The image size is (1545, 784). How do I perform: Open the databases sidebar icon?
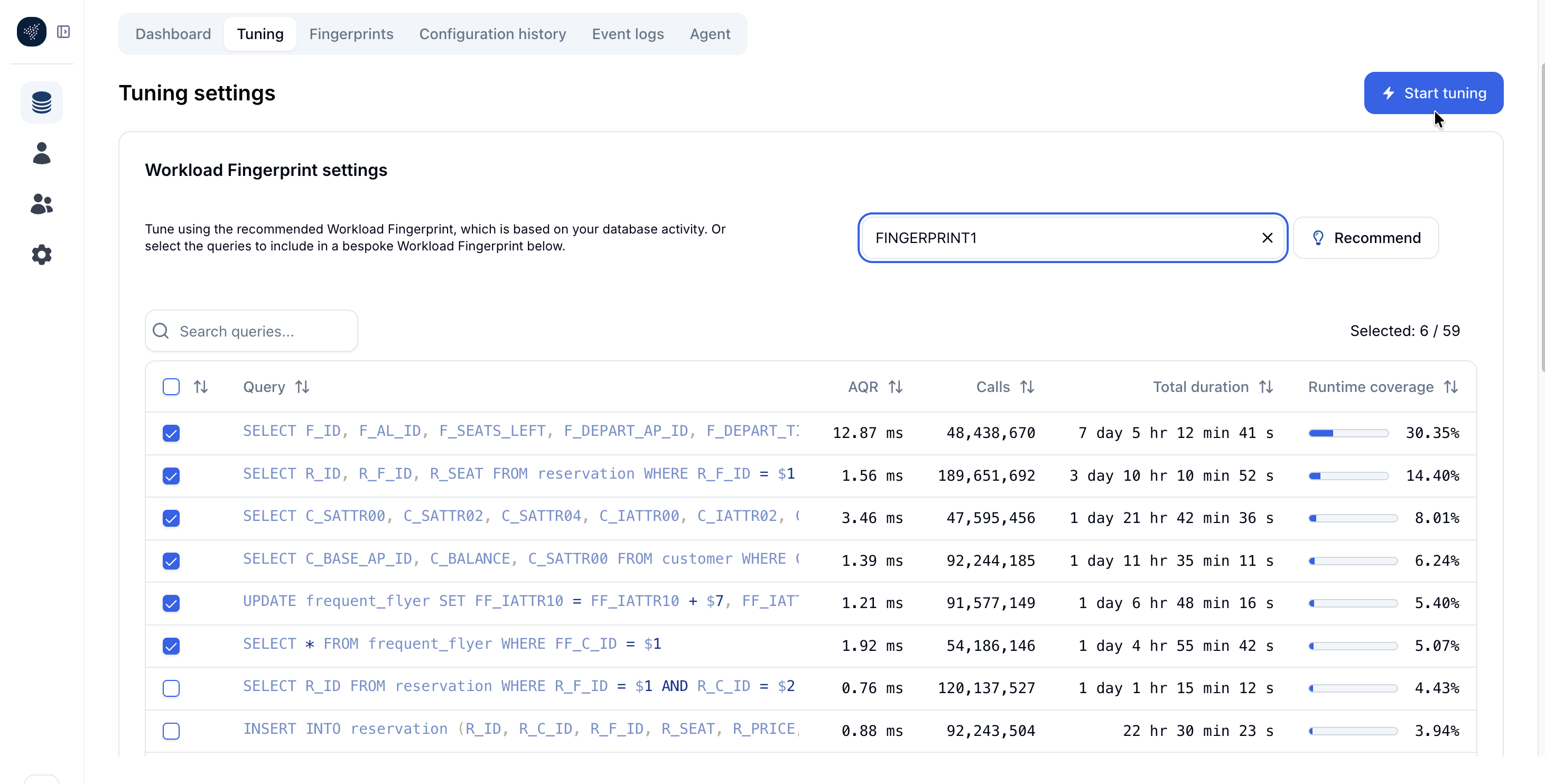click(41, 102)
